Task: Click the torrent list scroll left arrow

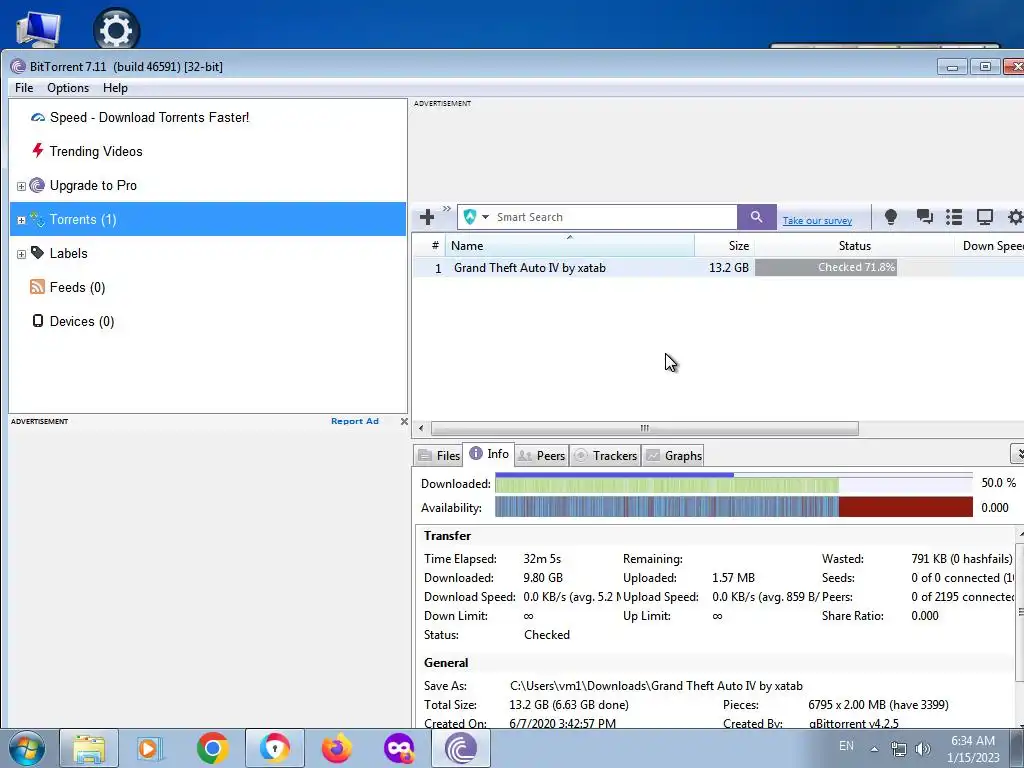Action: tap(421, 428)
